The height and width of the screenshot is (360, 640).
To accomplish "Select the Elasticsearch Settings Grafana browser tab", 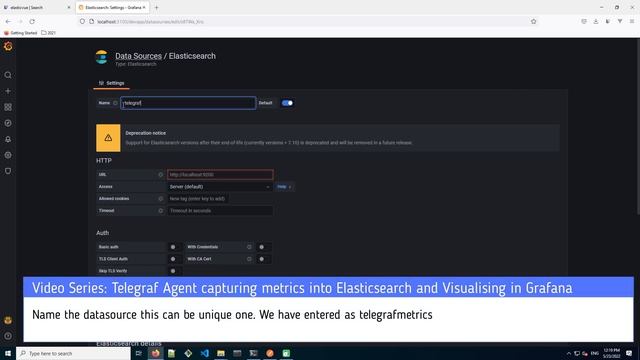I will tap(112, 7).
